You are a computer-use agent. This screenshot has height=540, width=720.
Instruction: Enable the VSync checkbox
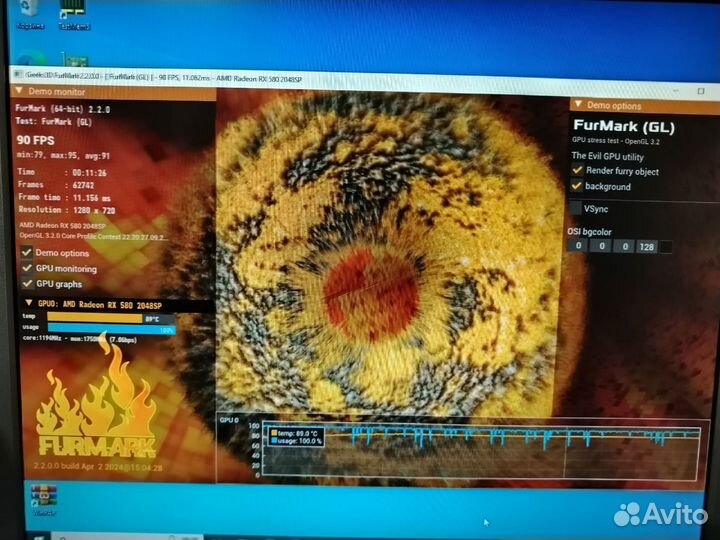(576, 208)
